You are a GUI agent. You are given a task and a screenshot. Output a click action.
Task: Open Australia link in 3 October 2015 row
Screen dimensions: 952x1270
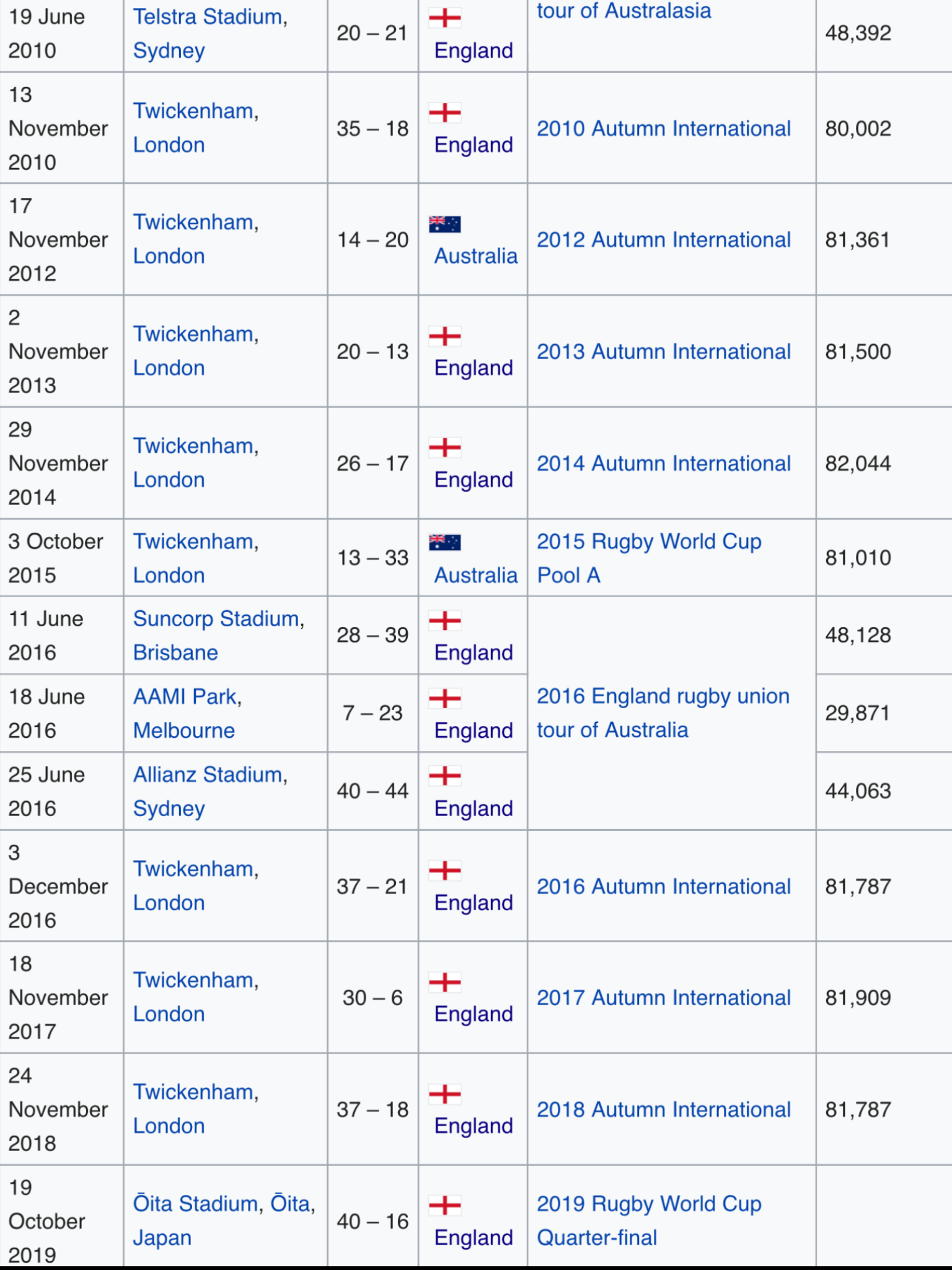[x=475, y=575]
